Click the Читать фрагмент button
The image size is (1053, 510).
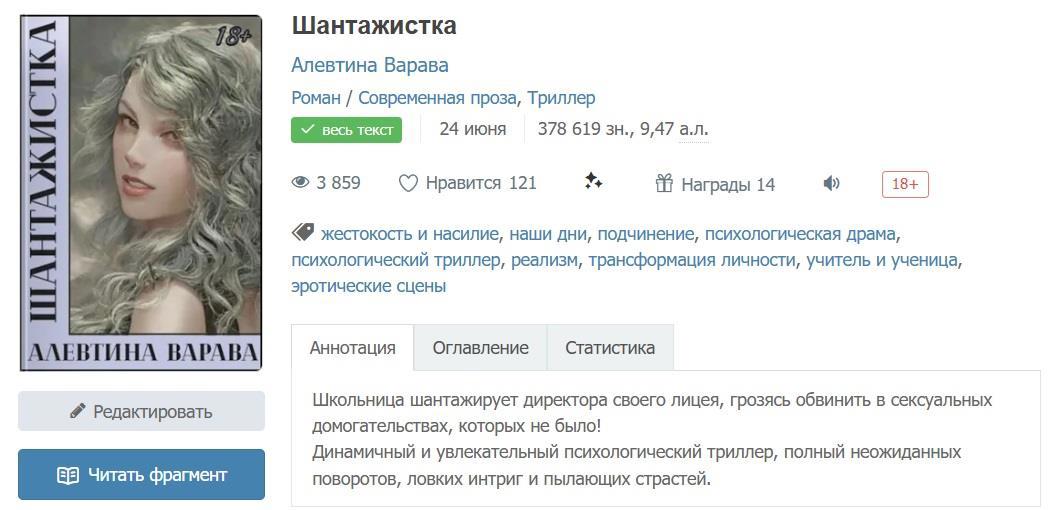[141, 475]
